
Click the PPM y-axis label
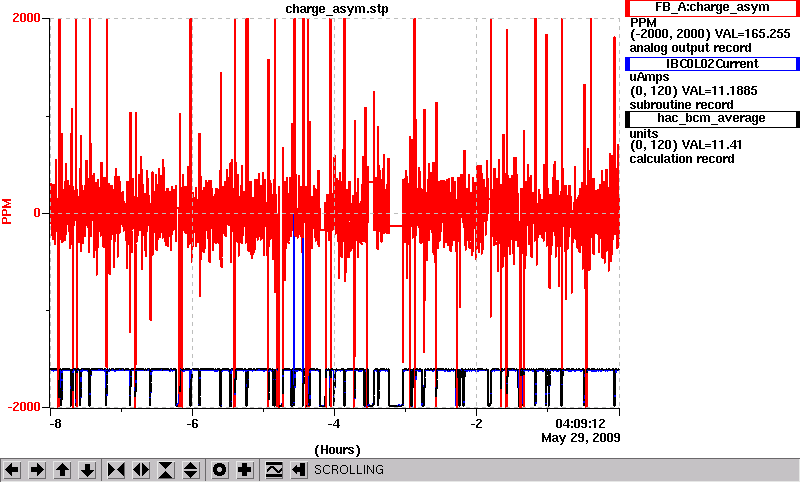[x=7, y=212]
